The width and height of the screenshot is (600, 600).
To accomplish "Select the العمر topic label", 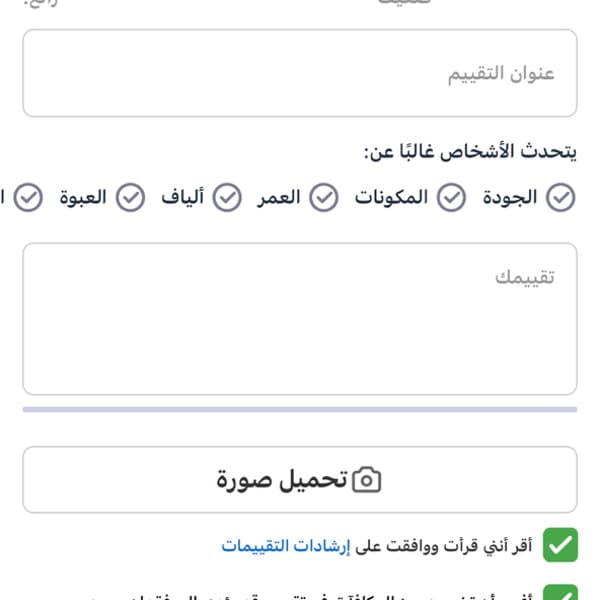I will (x=279, y=197).
